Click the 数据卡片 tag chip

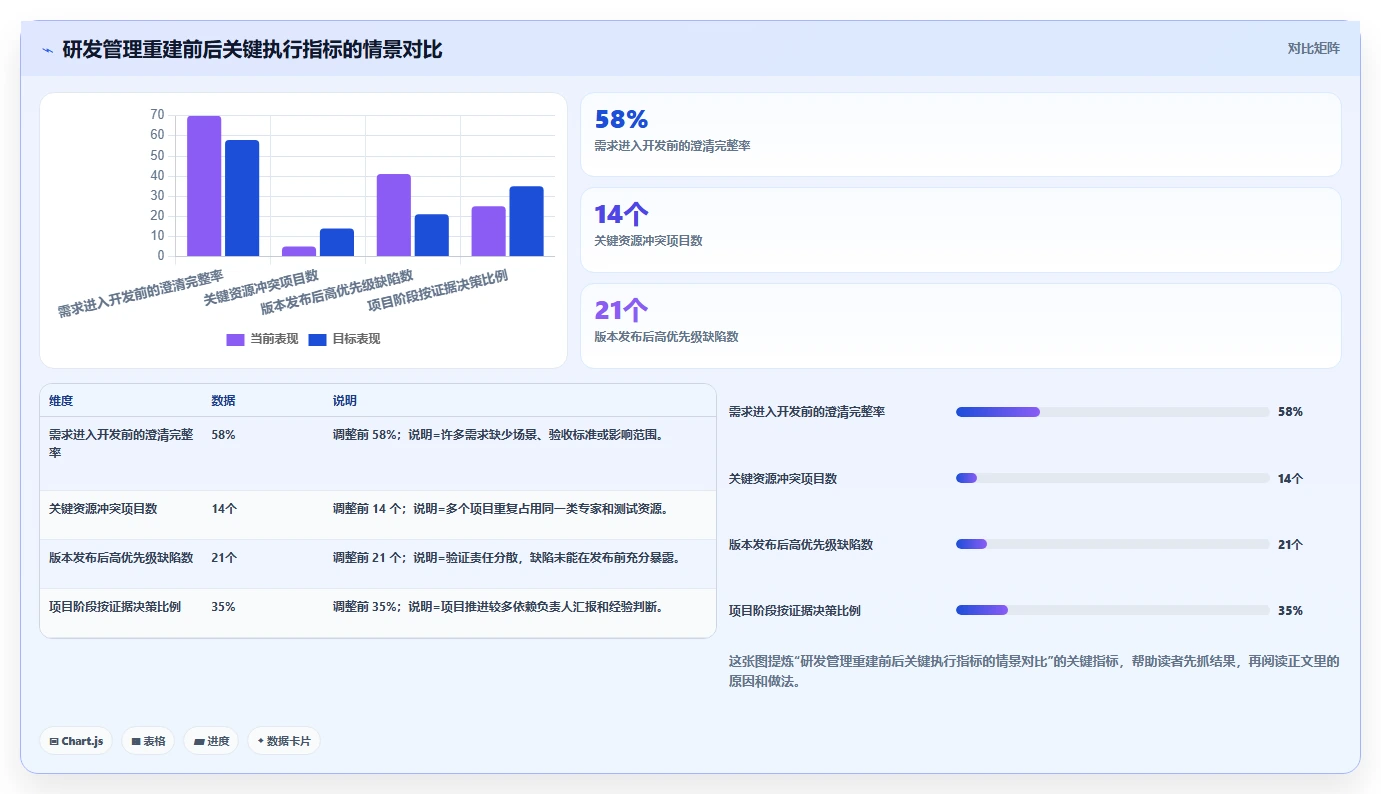click(x=284, y=741)
